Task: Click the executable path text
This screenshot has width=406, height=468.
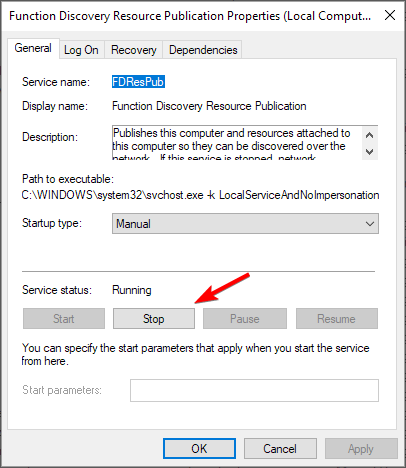Action: click(200, 195)
